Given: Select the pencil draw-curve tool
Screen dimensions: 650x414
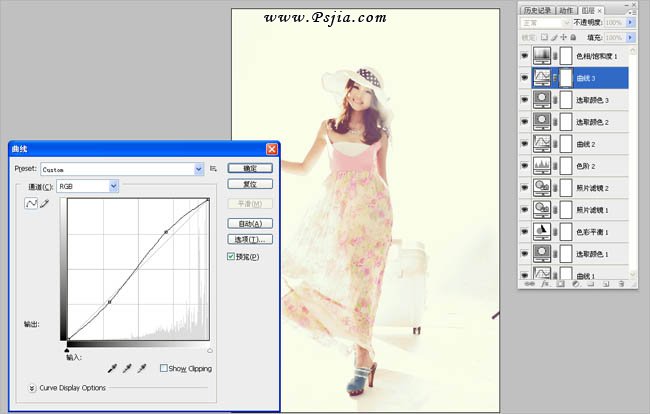Looking at the screenshot, I should pyautogui.click(x=44, y=204).
